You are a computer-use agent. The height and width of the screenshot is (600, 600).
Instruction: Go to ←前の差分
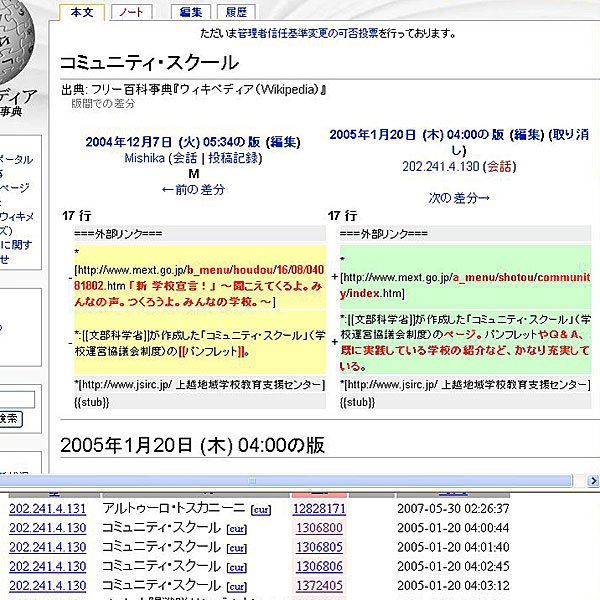tap(193, 189)
